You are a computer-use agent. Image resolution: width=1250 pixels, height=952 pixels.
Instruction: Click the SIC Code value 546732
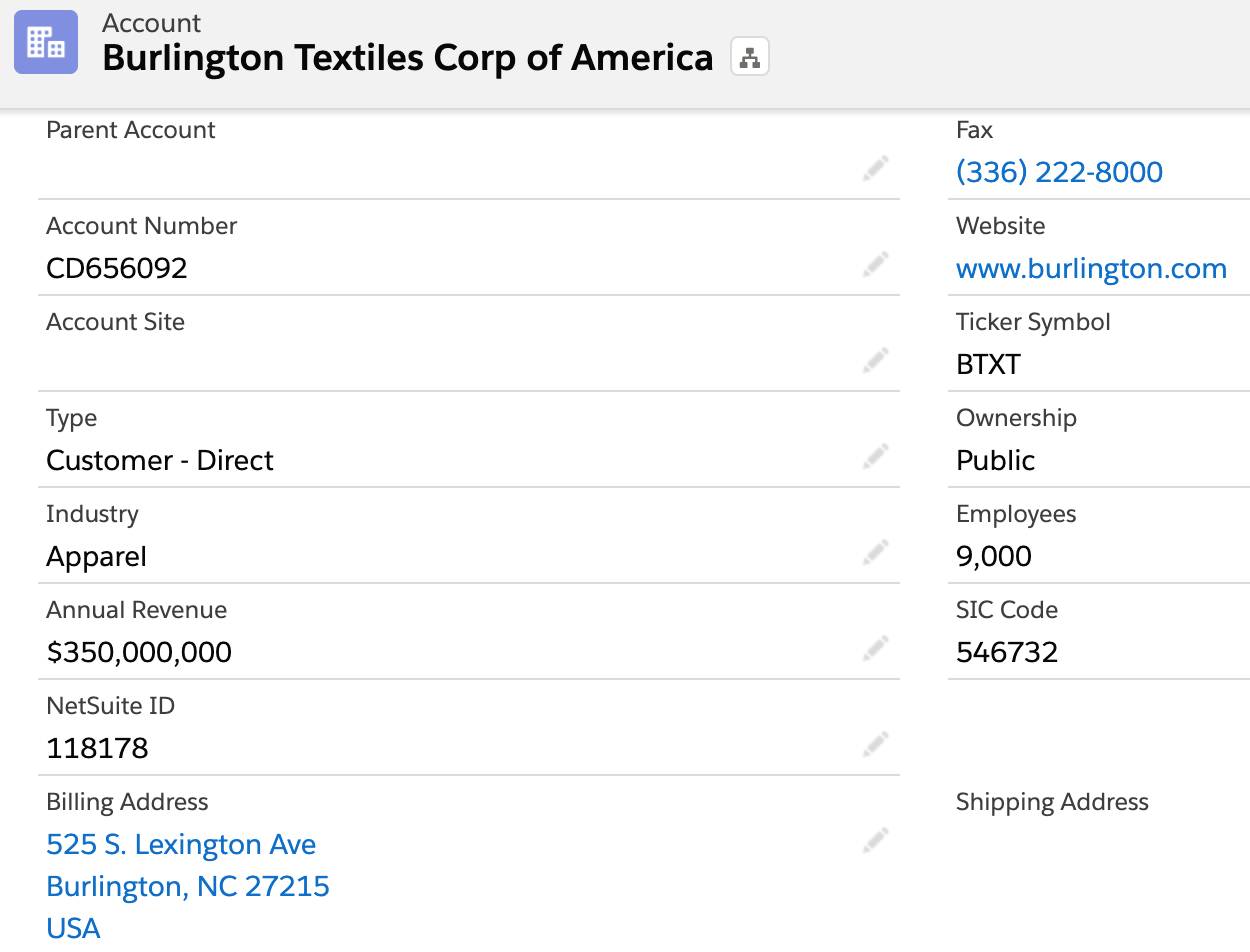(1006, 653)
